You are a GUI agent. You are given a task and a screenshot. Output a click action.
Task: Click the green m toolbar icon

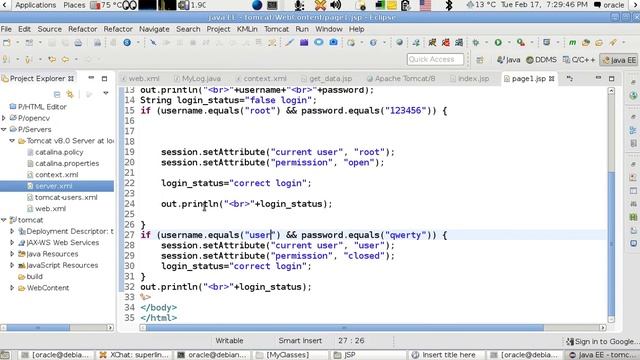tap(572, 42)
